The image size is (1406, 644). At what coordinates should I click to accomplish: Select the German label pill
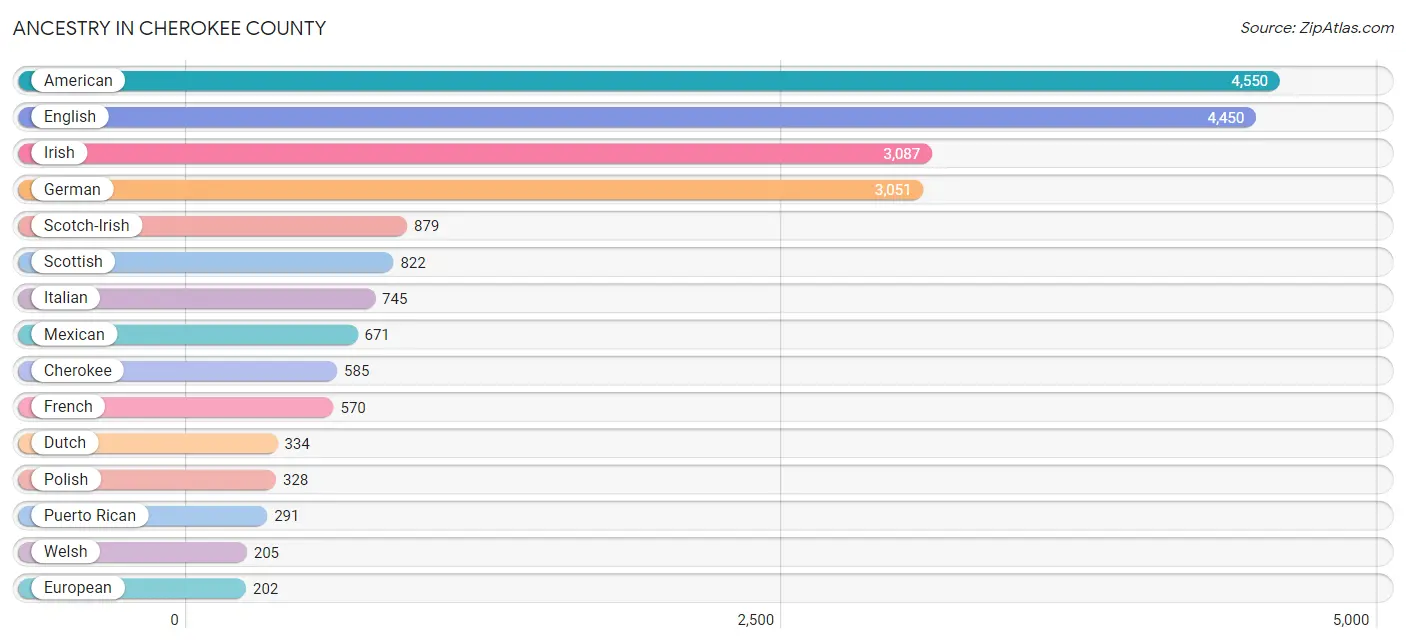pos(66,189)
